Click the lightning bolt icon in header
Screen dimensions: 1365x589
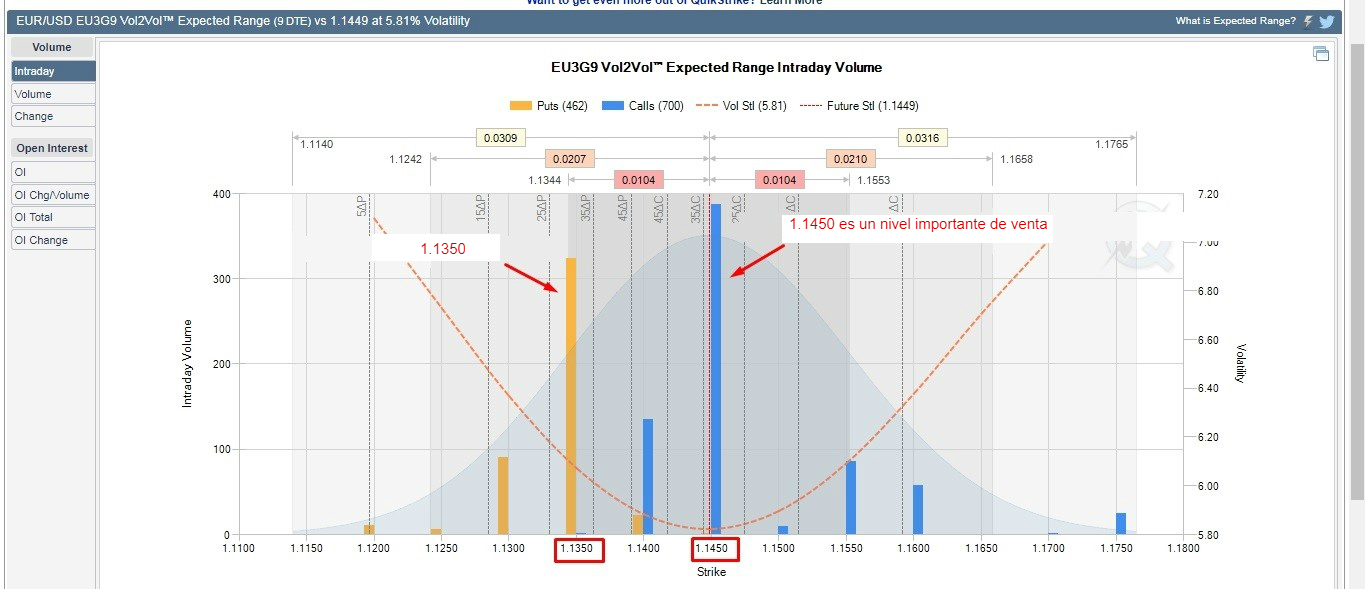(1308, 21)
